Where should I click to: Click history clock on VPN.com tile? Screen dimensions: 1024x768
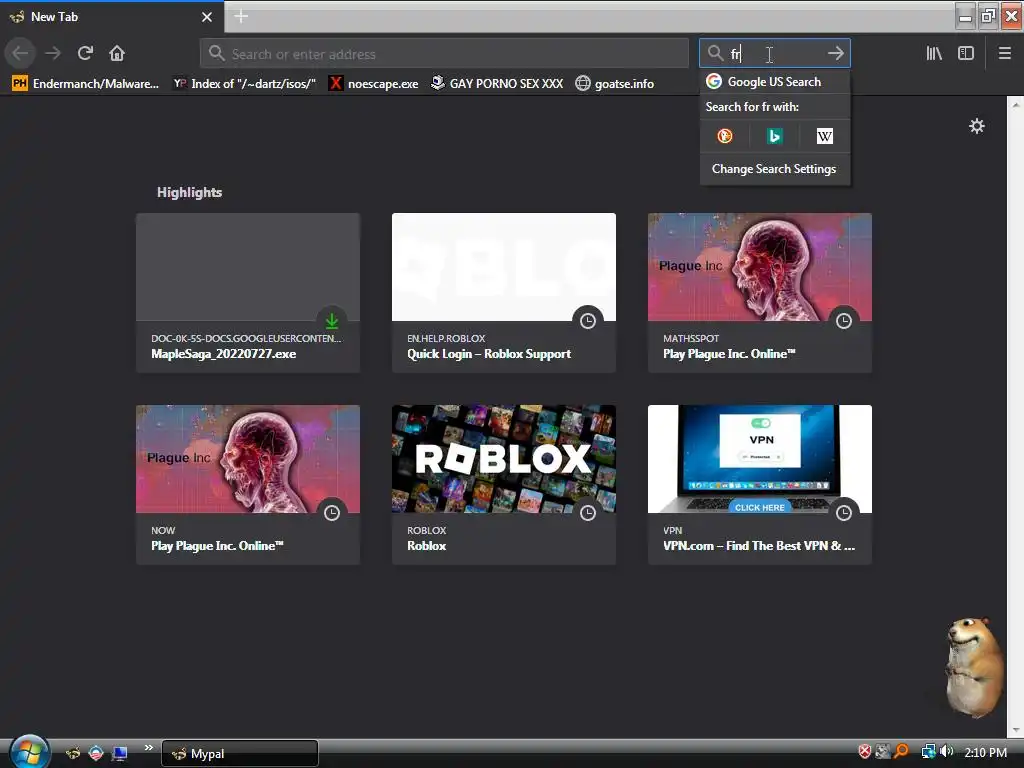844,513
